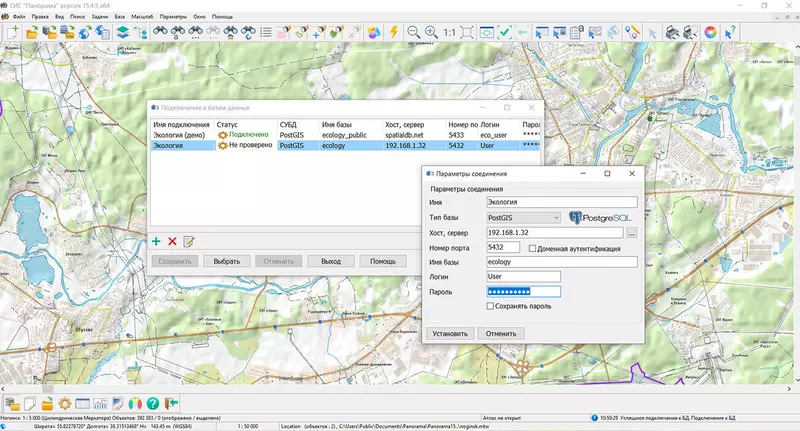
Task: Click the green question mark help icon
Action: [x=152, y=403]
